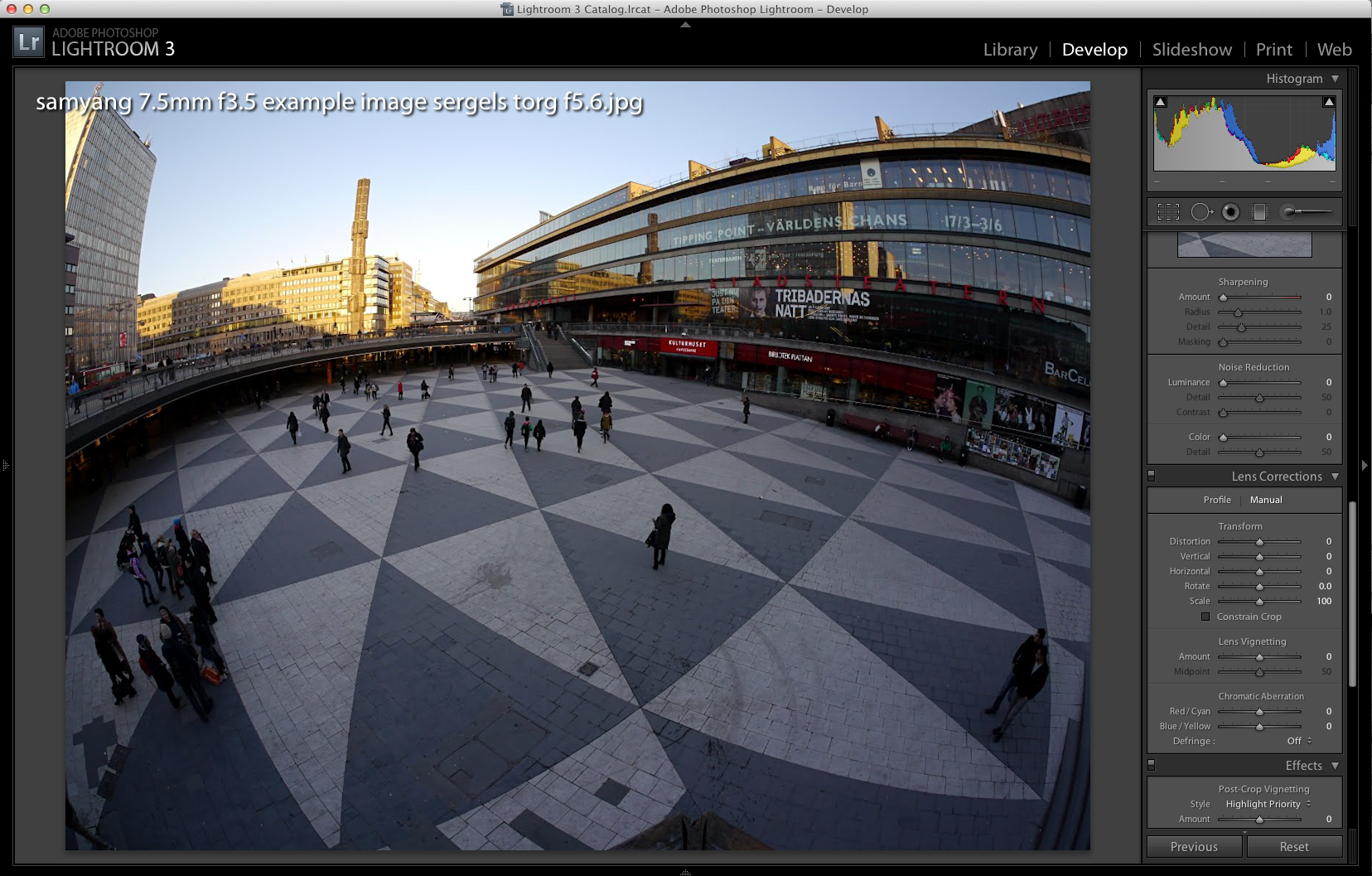
Task: Adjust the Sharpening Amount slider
Action: pyautogui.click(x=1259, y=297)
